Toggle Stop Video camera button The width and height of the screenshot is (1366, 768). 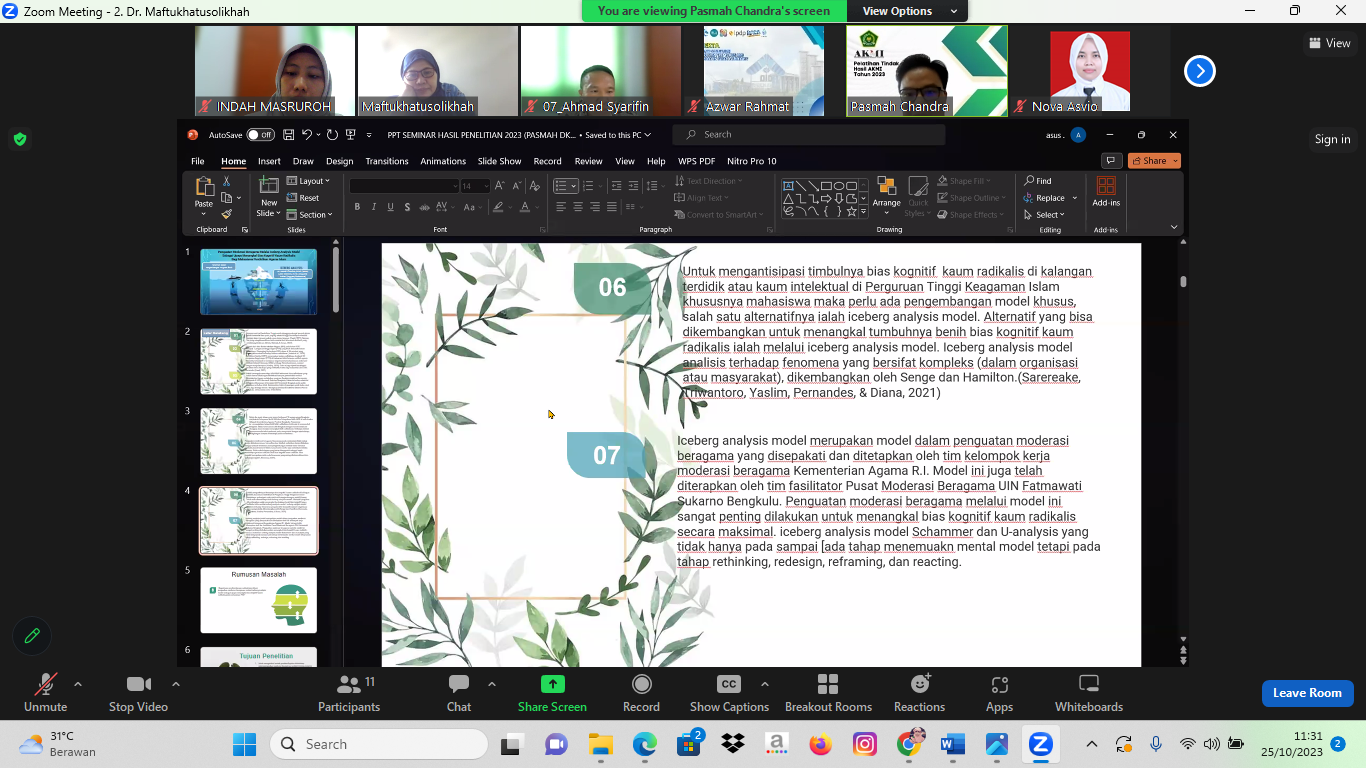[138, 685]
